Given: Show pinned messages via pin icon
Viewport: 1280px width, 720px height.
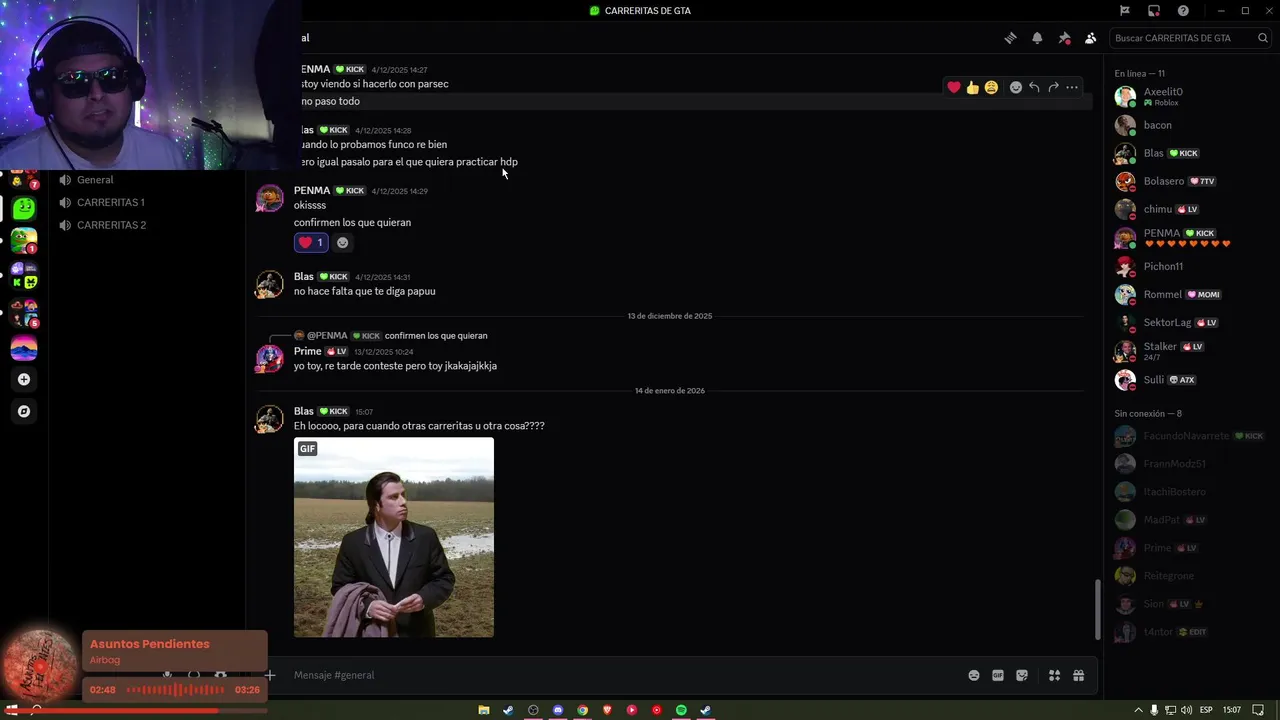Looking at the screenshot, I should 1064,38.
